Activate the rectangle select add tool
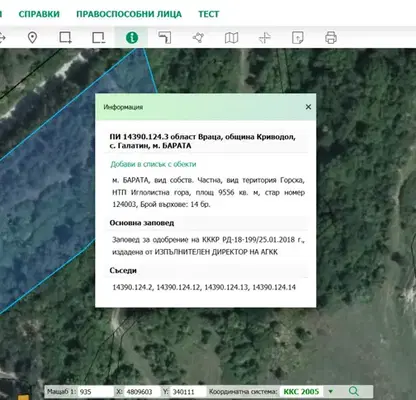 [65, 38]
